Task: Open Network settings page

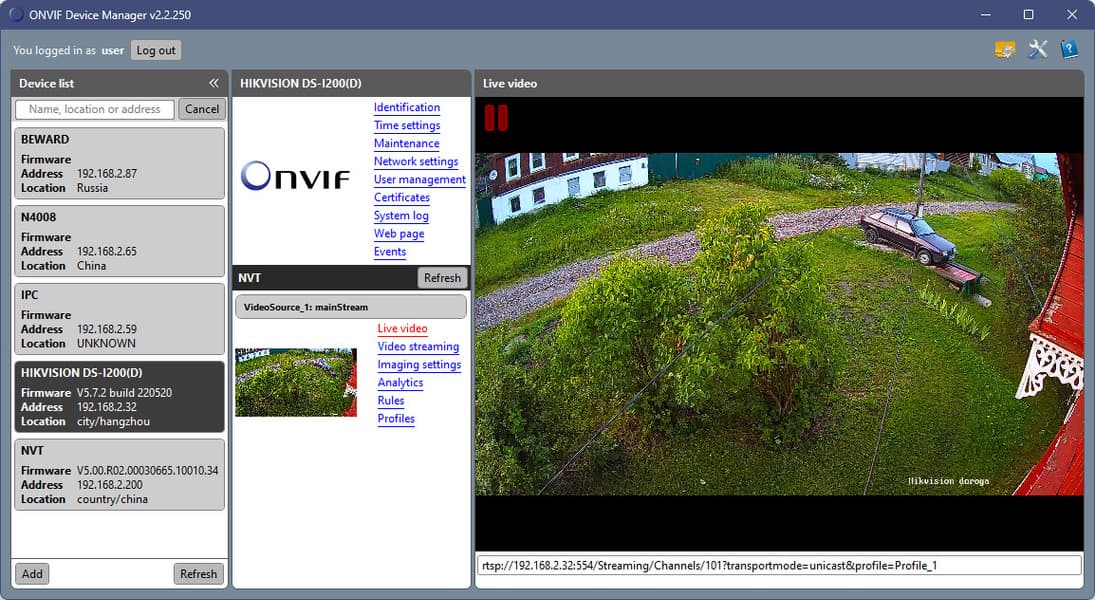Action: tap(416, 161)
